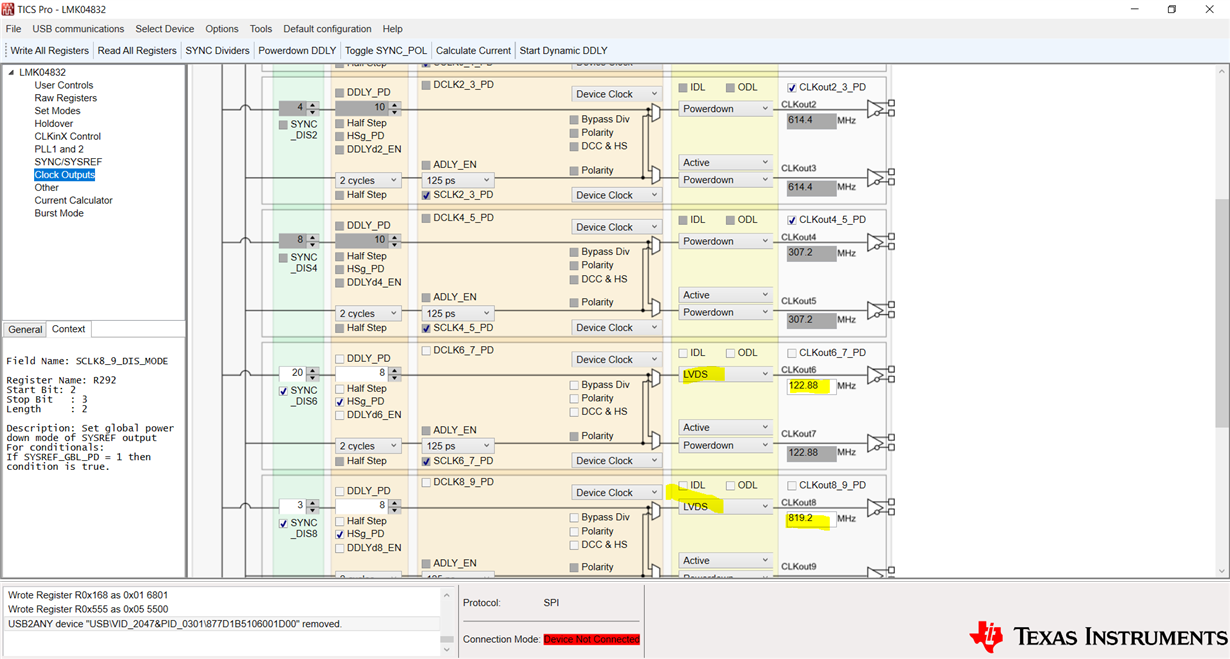The width and height of the screenshot is (1230, 659).
Task: Click the log panel scrollbar
Action: tap(447, 621)
